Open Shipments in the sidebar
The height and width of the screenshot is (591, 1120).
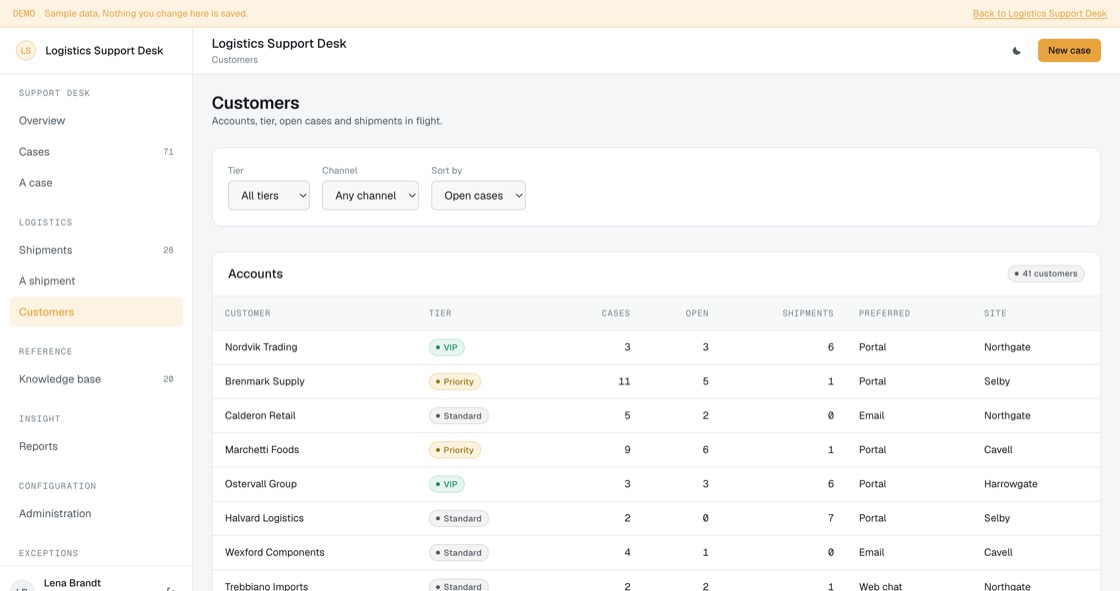click(x=96, y=250)
